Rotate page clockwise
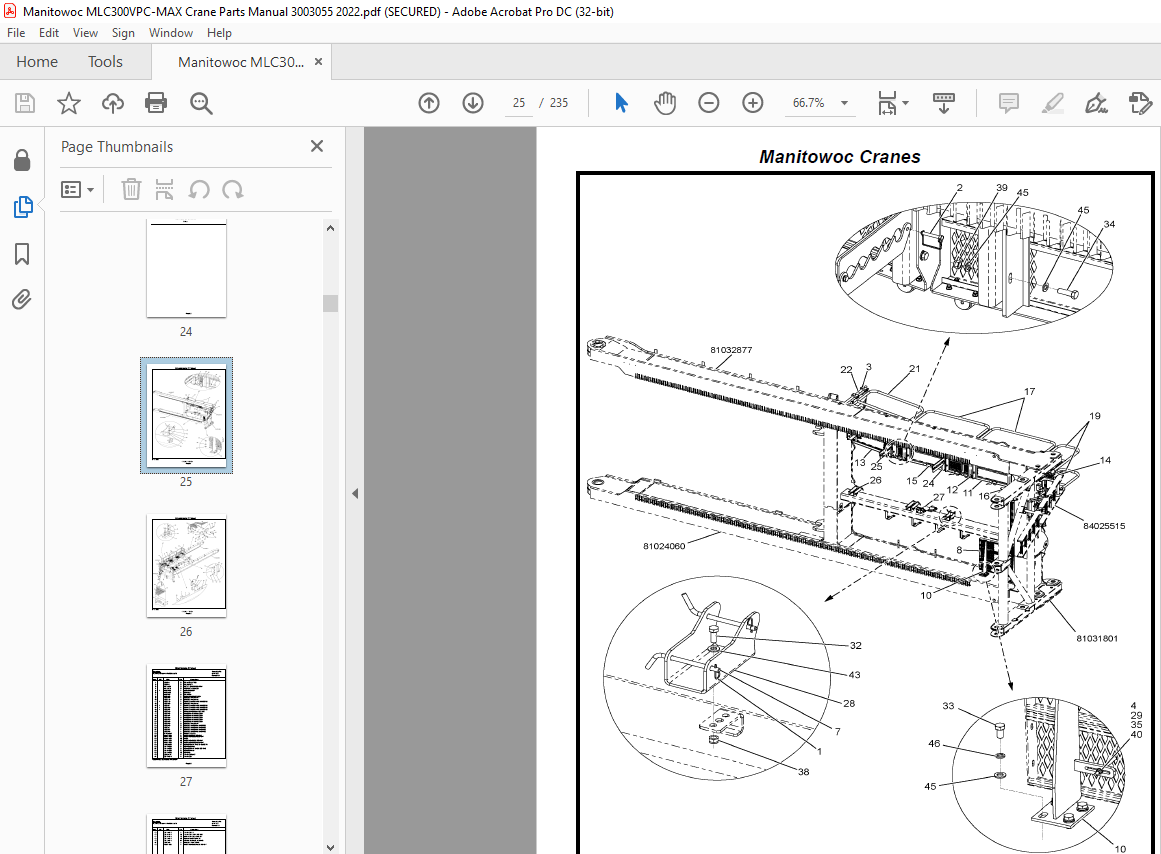This screenshot has width=1161, height=854. [x=232, y=190]
